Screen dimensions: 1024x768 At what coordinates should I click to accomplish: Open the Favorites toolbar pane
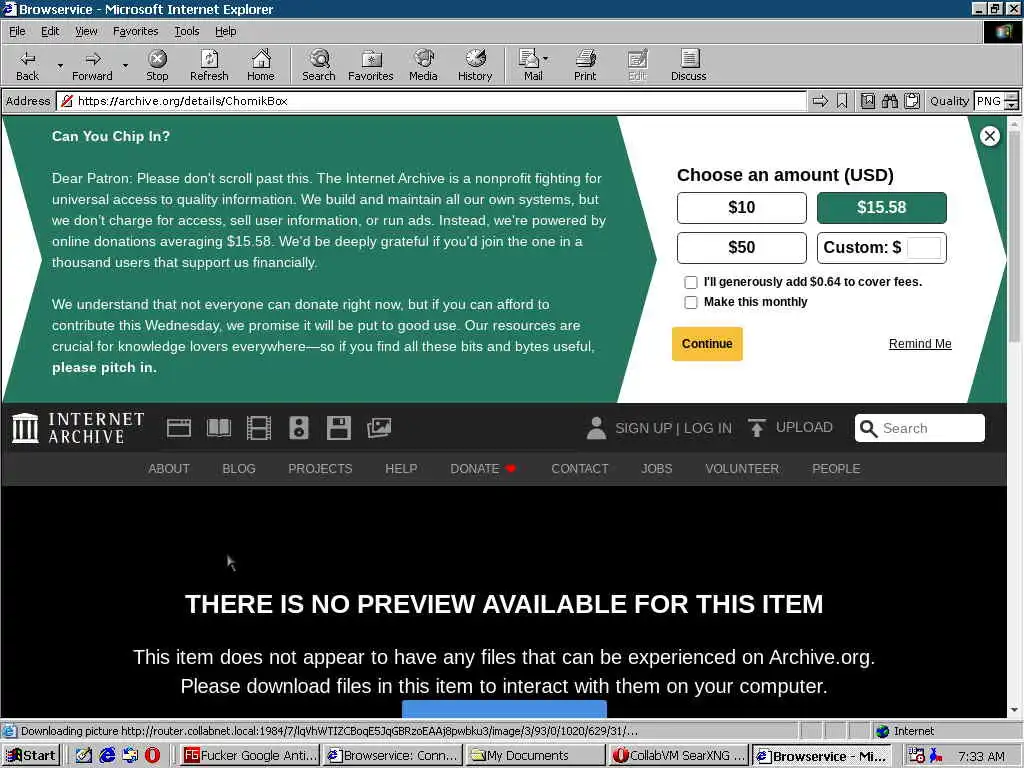click(370, 65)
